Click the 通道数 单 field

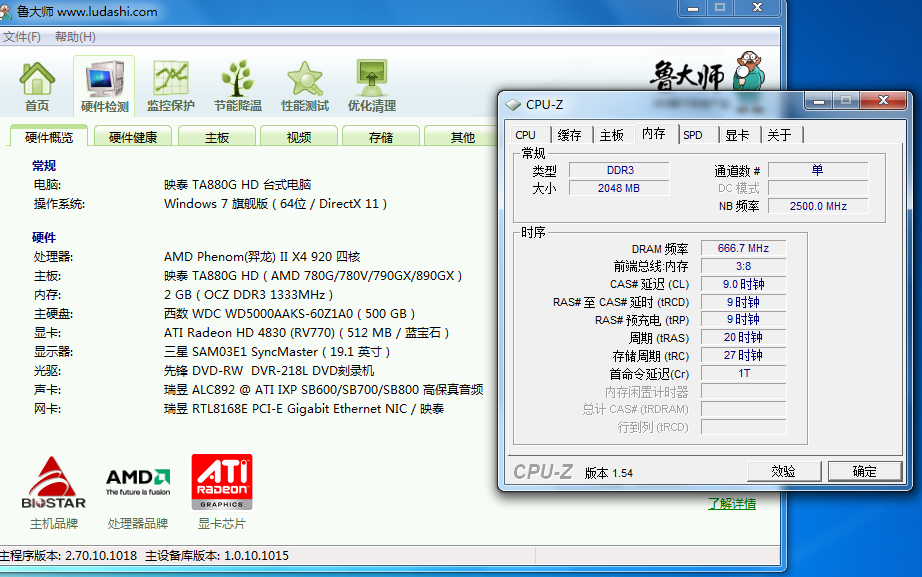click(x=818, y=171)
